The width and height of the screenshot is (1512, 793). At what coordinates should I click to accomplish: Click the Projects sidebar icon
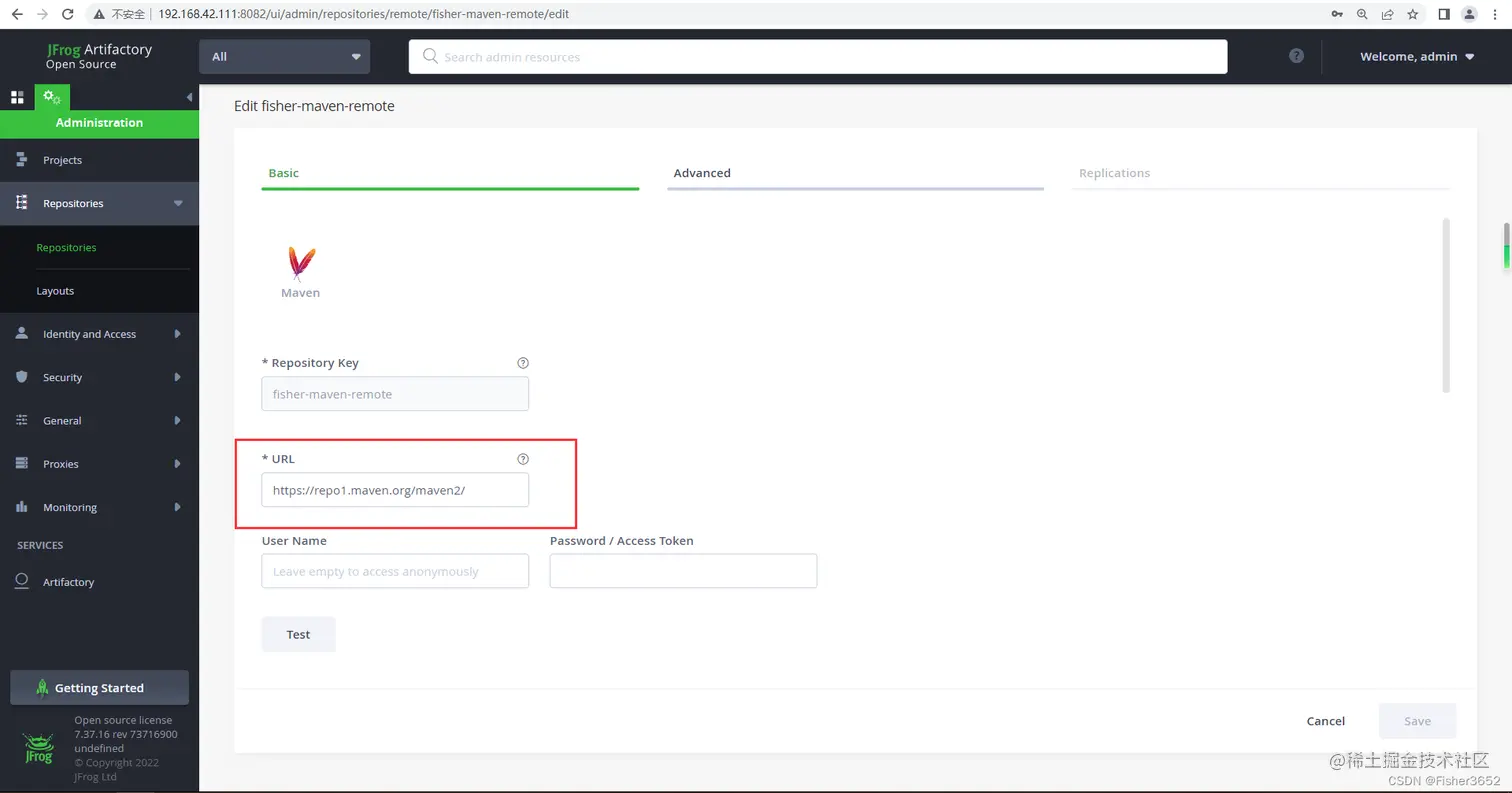[21, 160]
